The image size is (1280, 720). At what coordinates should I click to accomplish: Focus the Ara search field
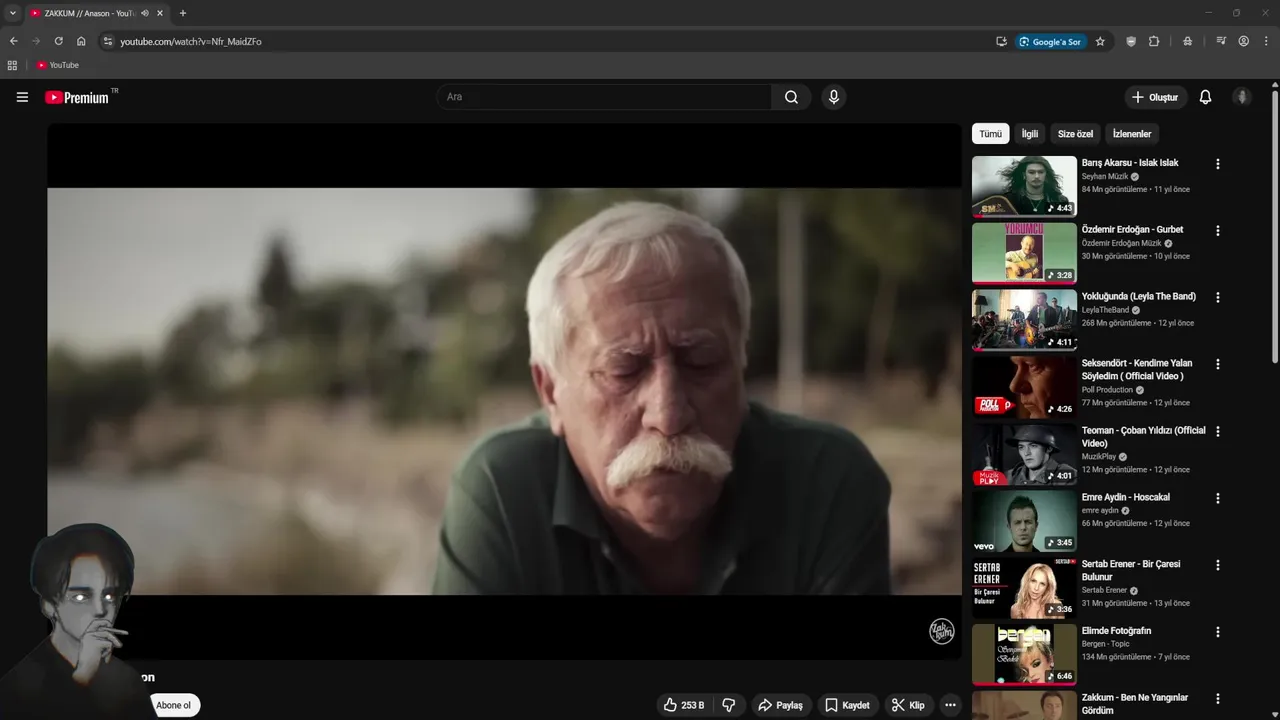[603, 97]
